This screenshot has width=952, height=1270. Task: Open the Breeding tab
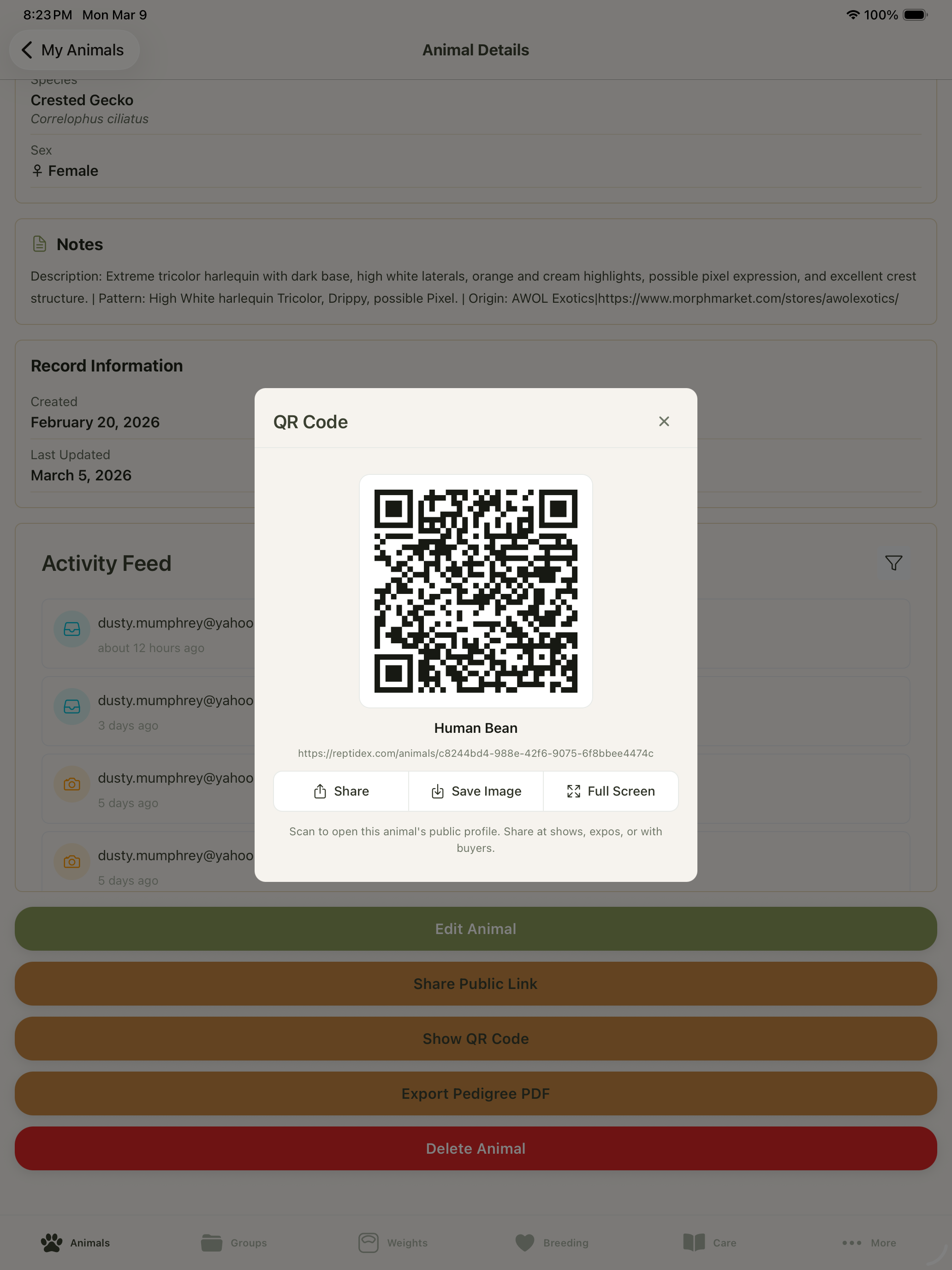click(x=552, y=1242)
